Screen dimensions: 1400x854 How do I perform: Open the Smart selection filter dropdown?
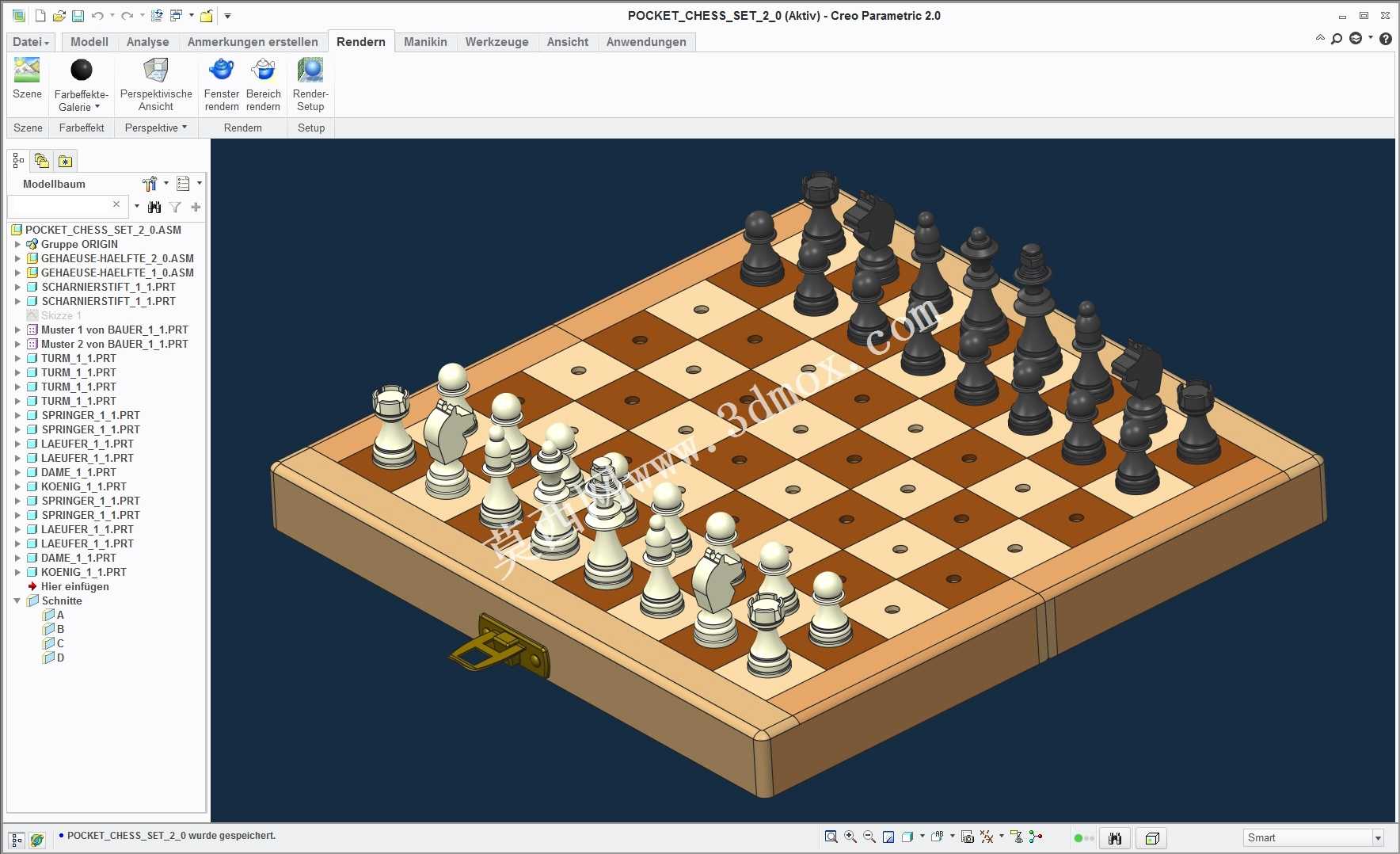coord(1378,838)
